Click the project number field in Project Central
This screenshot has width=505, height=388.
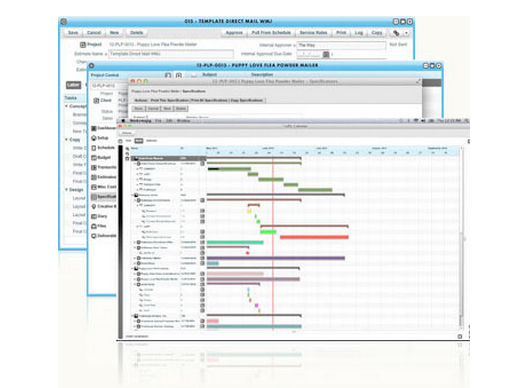108,86
